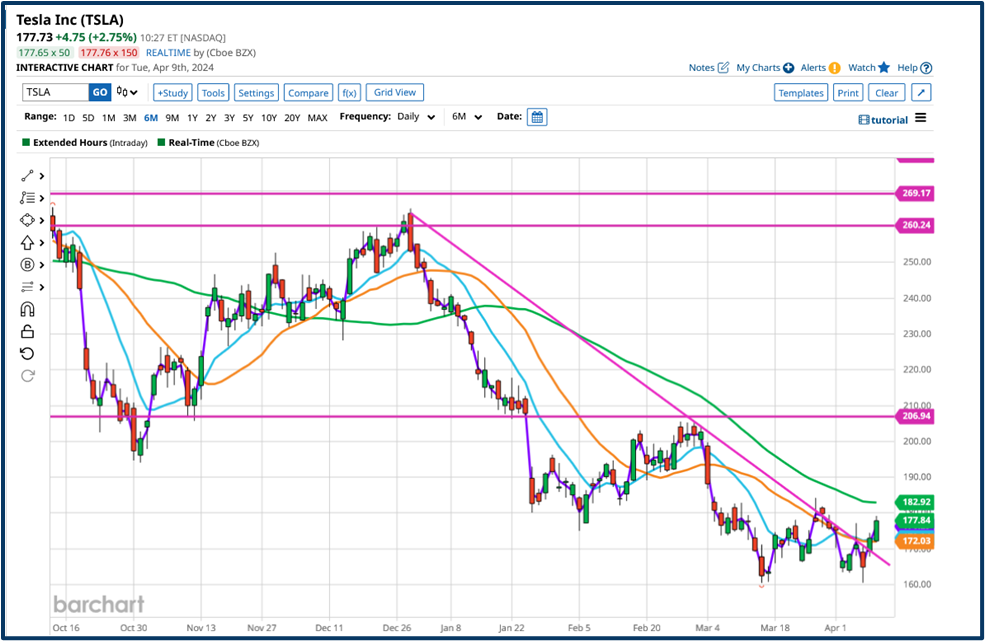Click the +Study button

172,93
